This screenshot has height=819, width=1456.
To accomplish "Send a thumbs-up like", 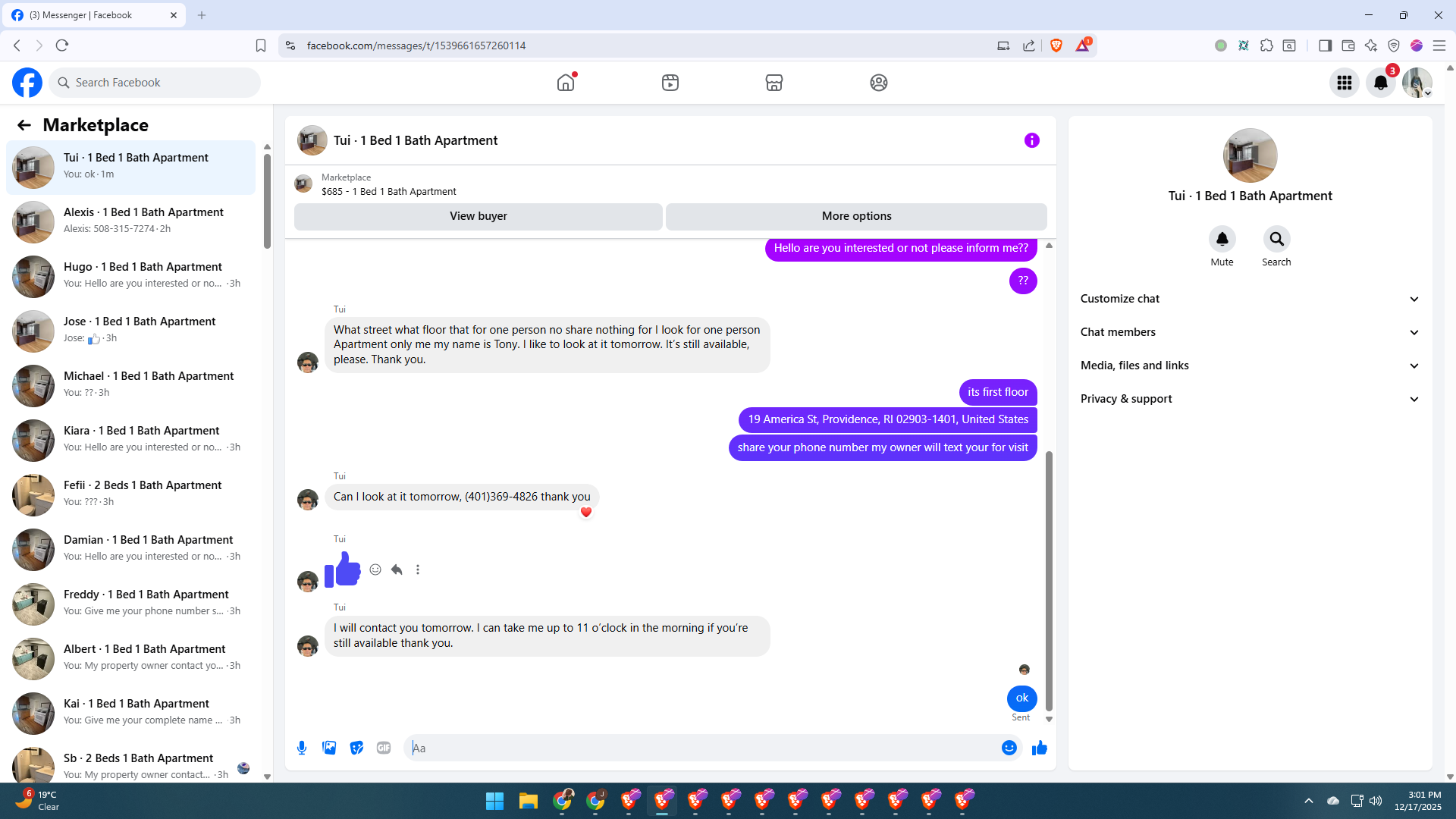I will click(1039, 748).
